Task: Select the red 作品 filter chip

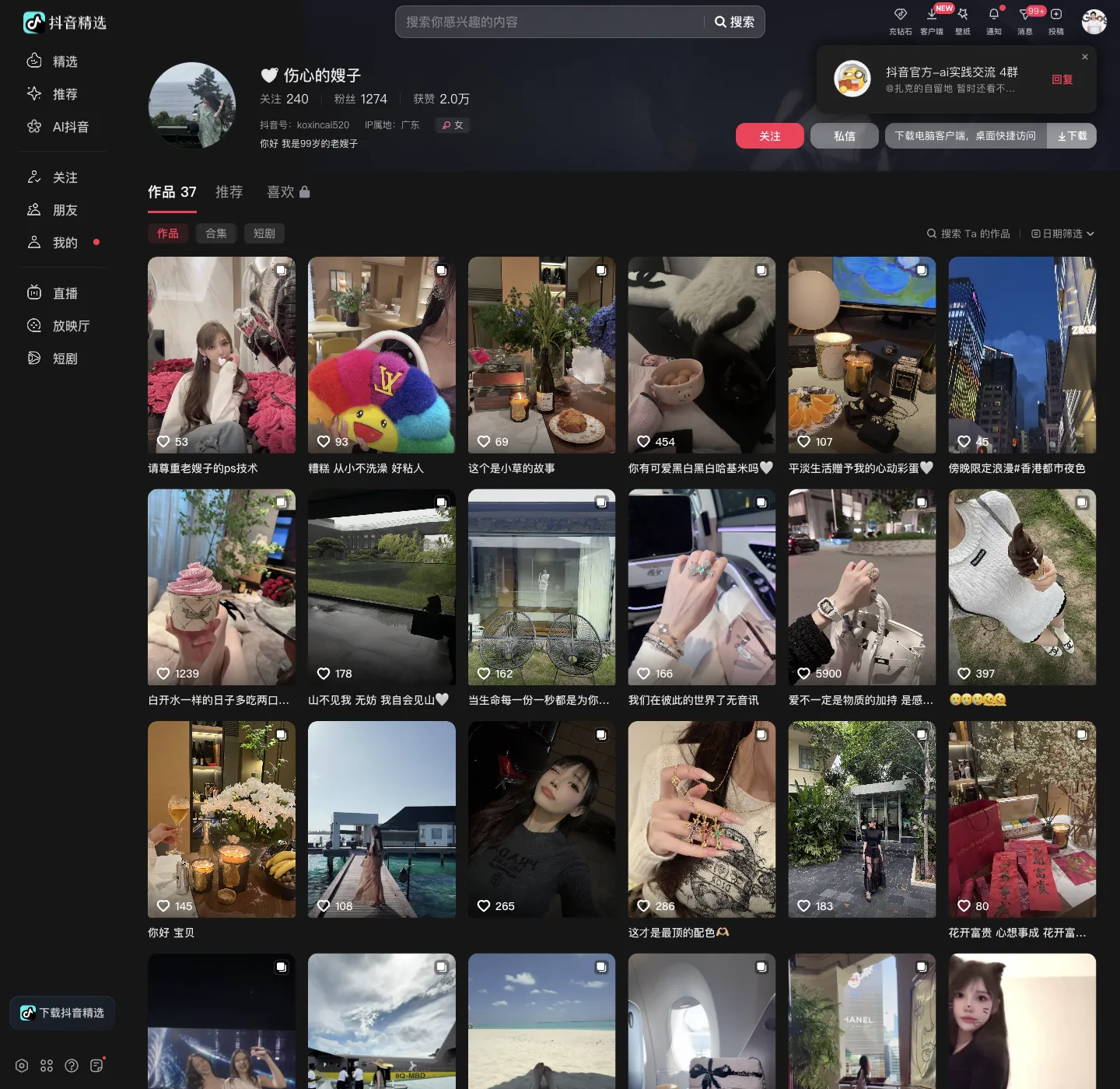Action: (168, 233)
